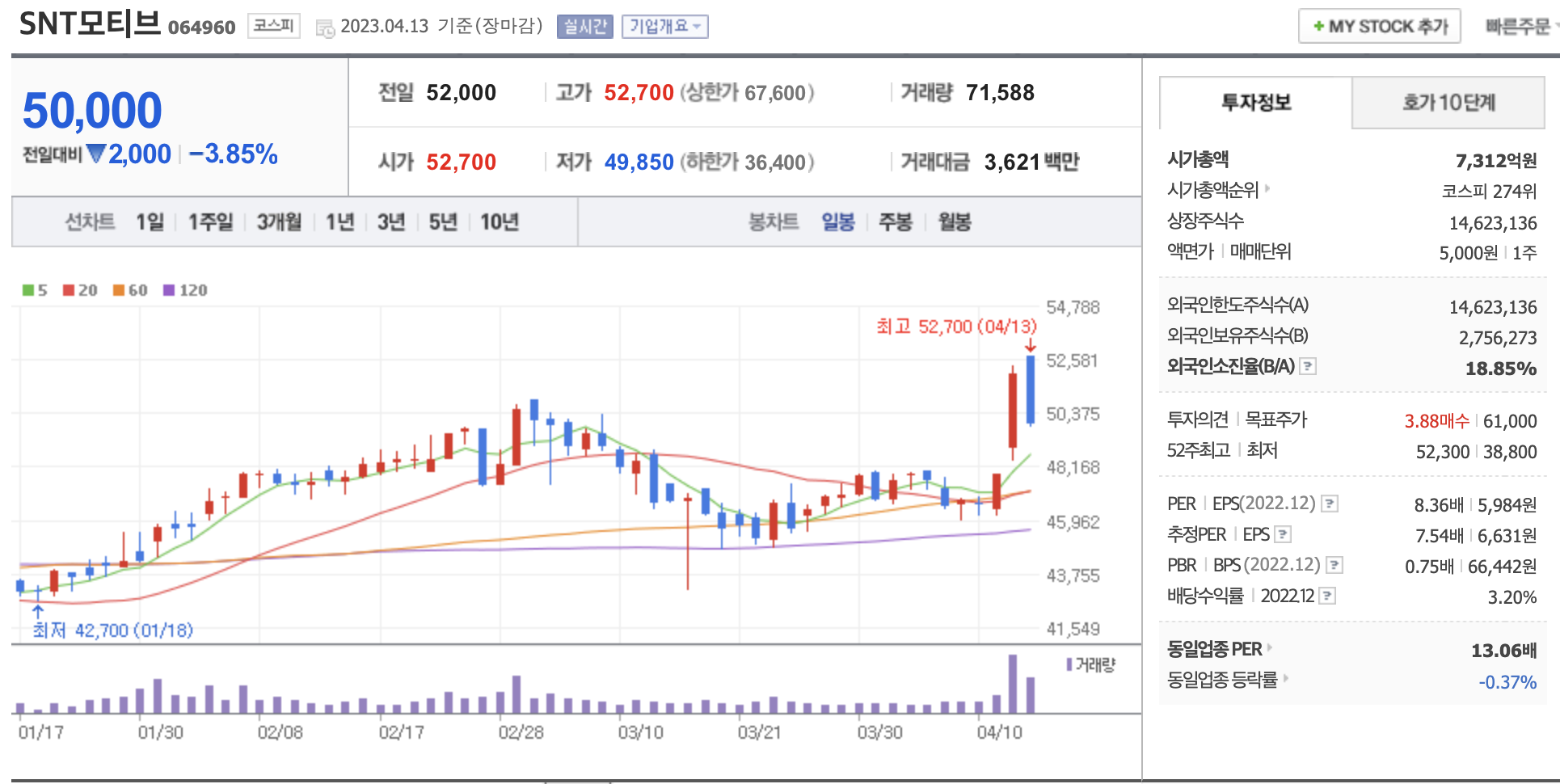Select 주봉 weekly candle chart
1560x784 pixels.
(895, 222)
